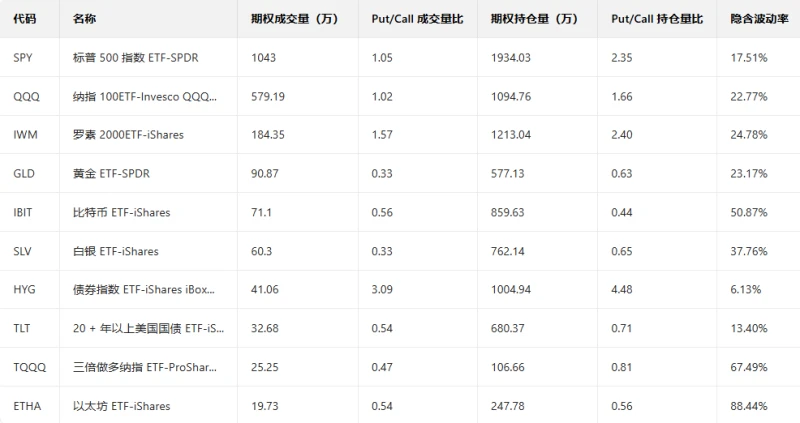This screenshot has height=423, width=800.
Task: Open the SPY ticker code
Action: (x=23, y=58)
